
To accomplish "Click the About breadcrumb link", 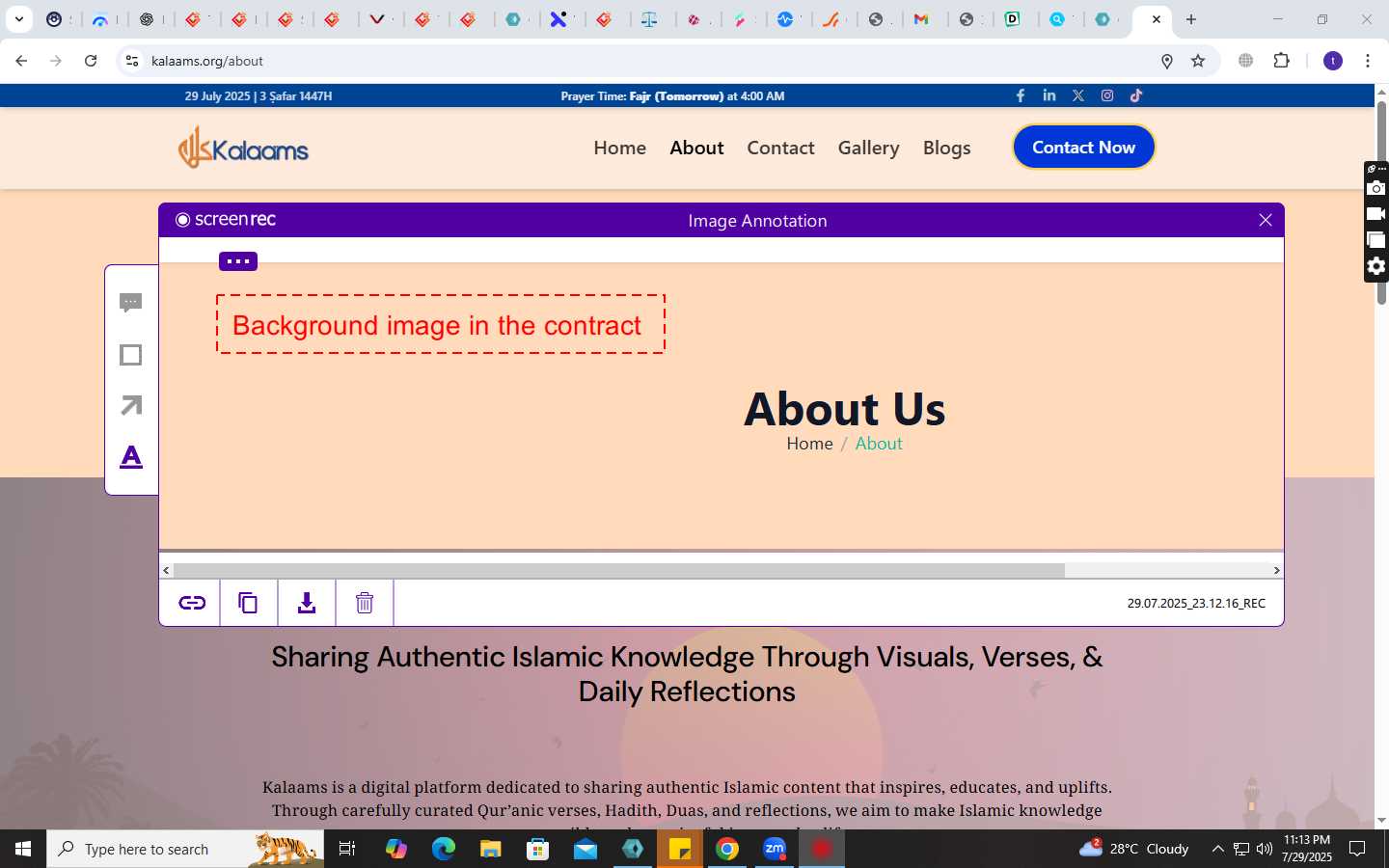I will click(879, 444).
